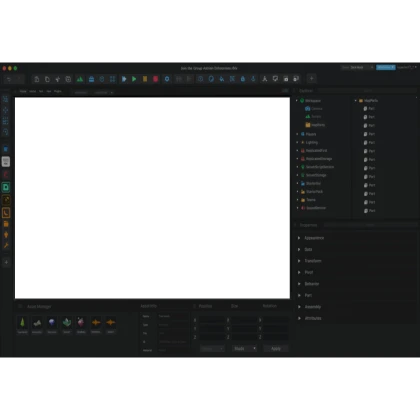Click the yellow Pause button in toolbar

[145, 79]
